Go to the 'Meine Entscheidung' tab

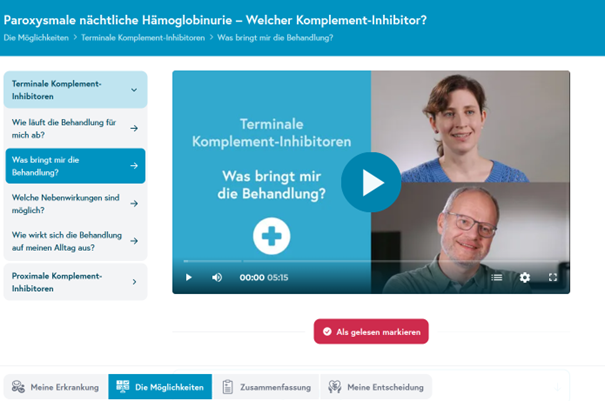tap(376, 387)
